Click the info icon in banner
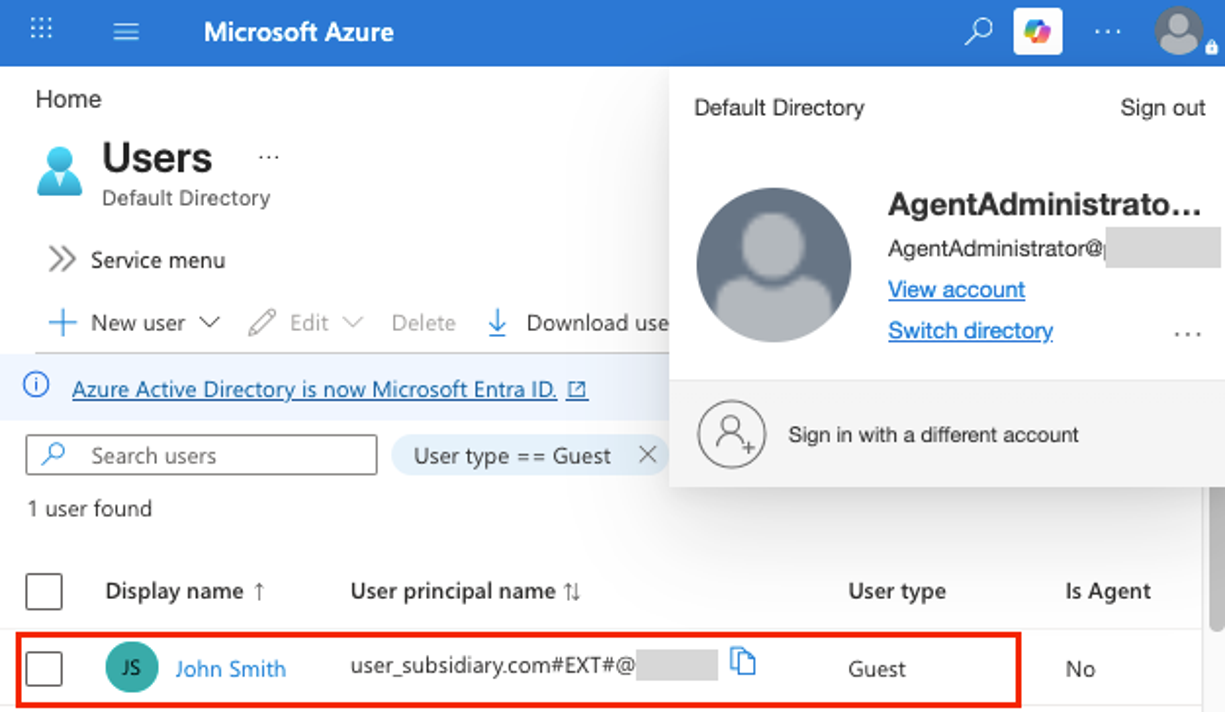1225x712 pixels. pos(36,385)
